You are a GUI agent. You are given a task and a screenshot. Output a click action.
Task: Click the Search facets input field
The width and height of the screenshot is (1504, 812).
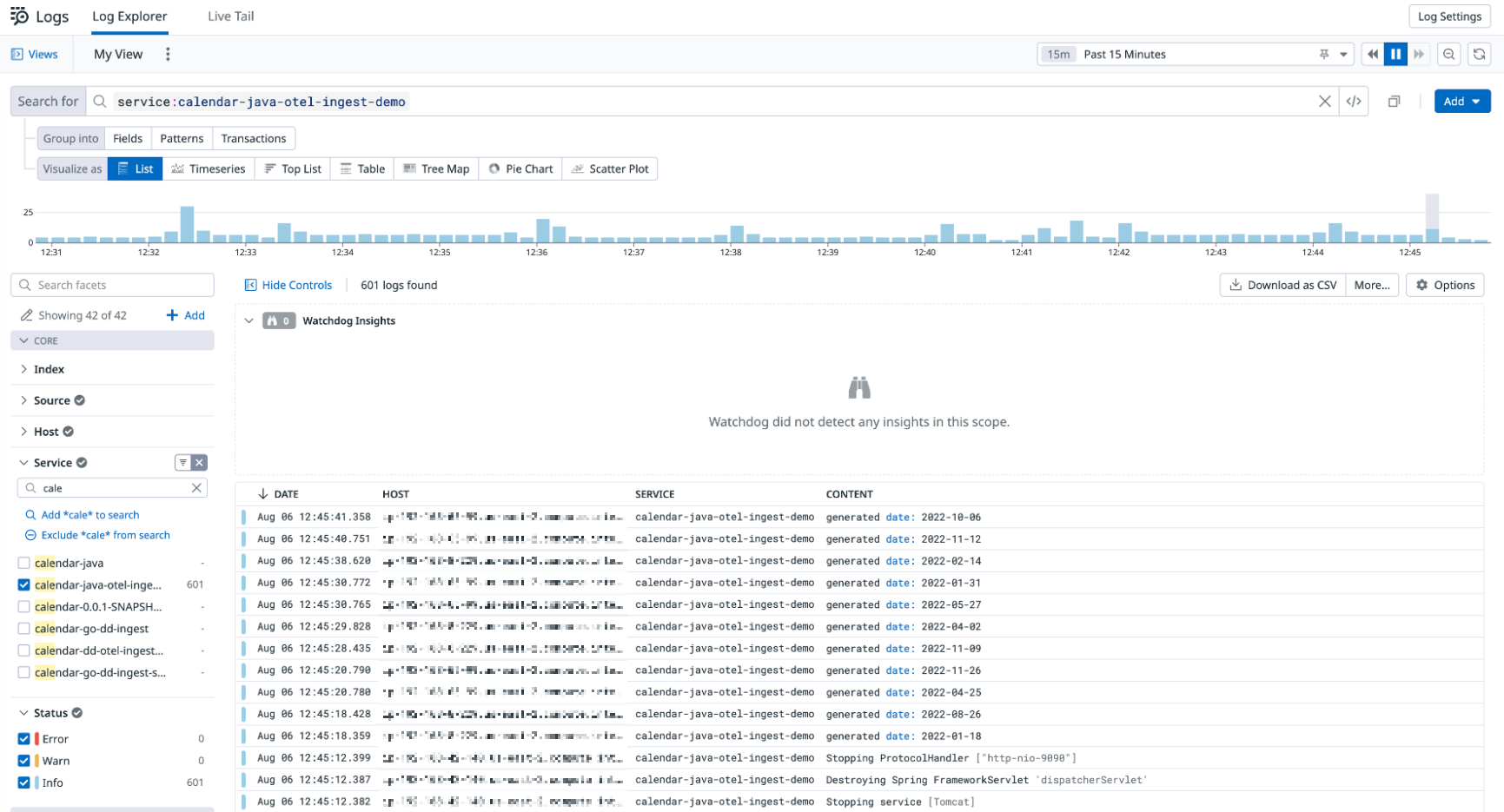click(x=113, y=285)
